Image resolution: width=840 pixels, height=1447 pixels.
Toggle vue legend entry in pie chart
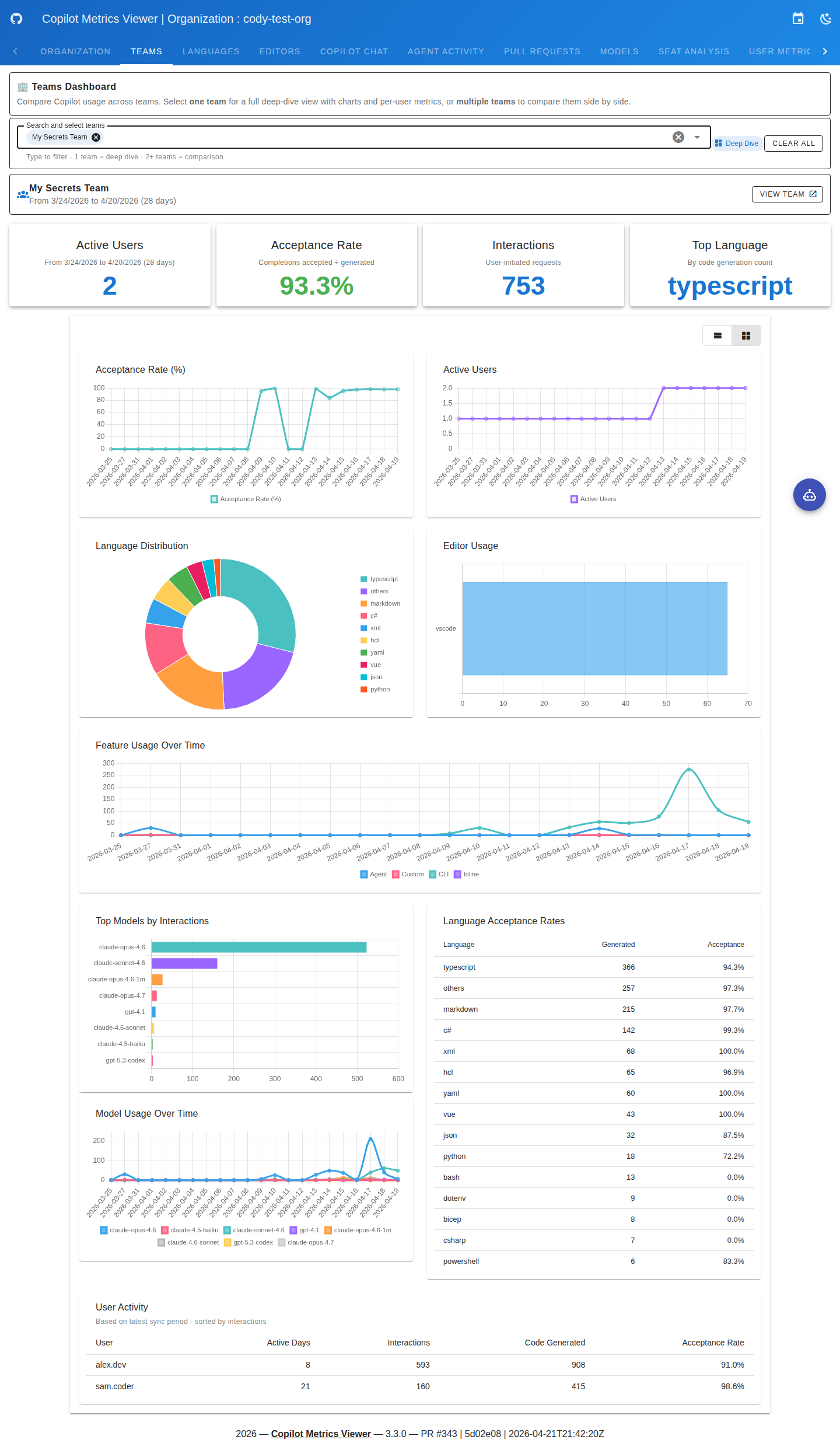(371, 665)
